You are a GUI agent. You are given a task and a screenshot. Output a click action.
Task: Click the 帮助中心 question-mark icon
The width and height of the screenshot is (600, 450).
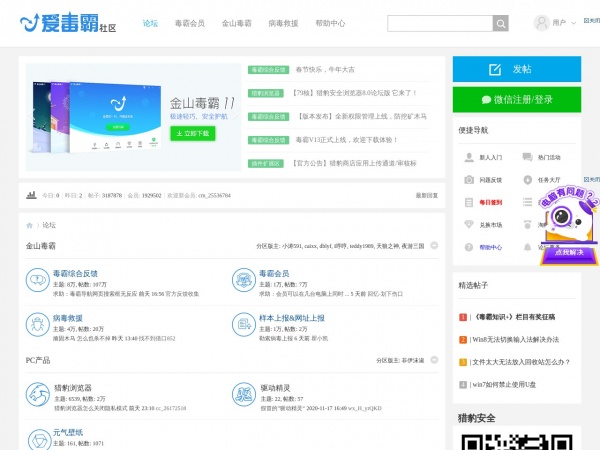[469, 248]
